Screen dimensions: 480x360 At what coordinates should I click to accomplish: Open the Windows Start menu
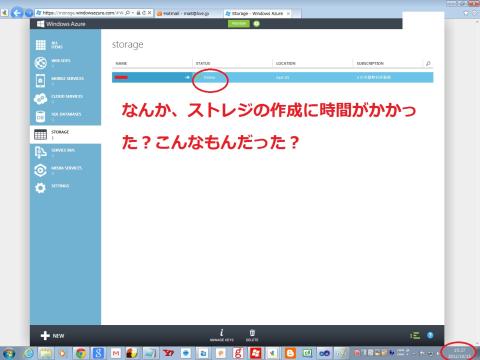(x=8, y=353)
